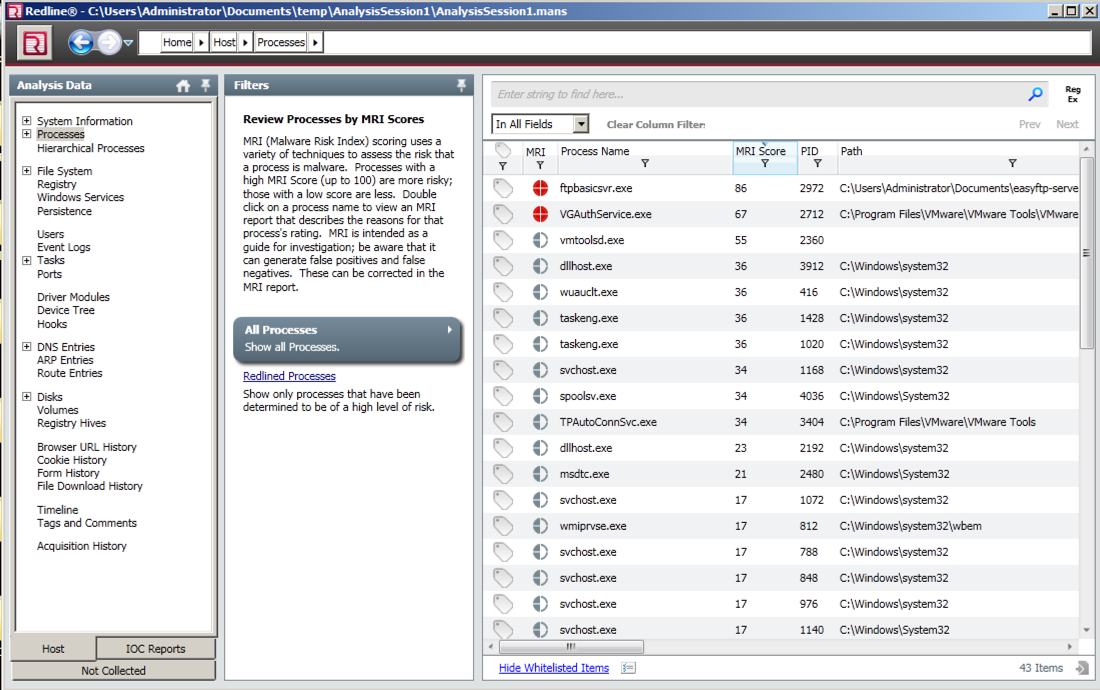
Task: Click the Processes breadcrumb
Action: [x=281, y=42]
